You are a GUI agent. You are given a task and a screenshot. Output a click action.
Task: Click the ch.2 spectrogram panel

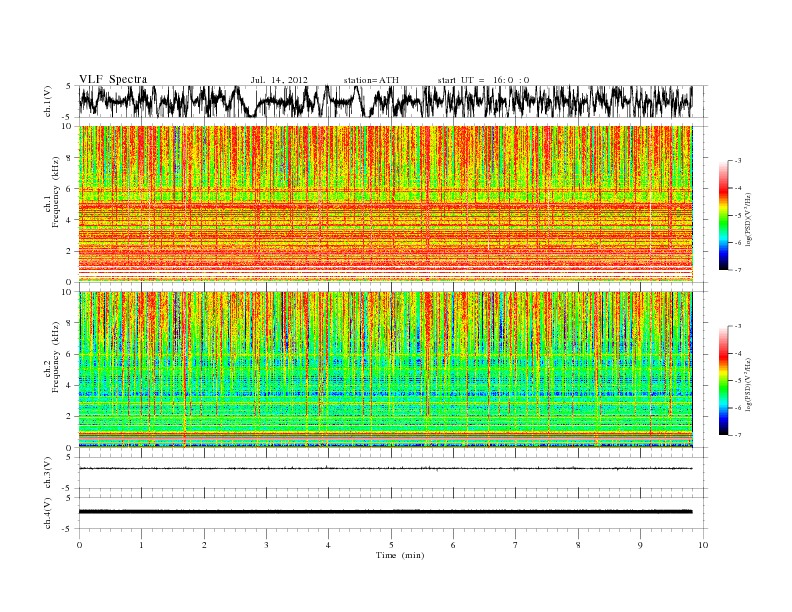385,369
